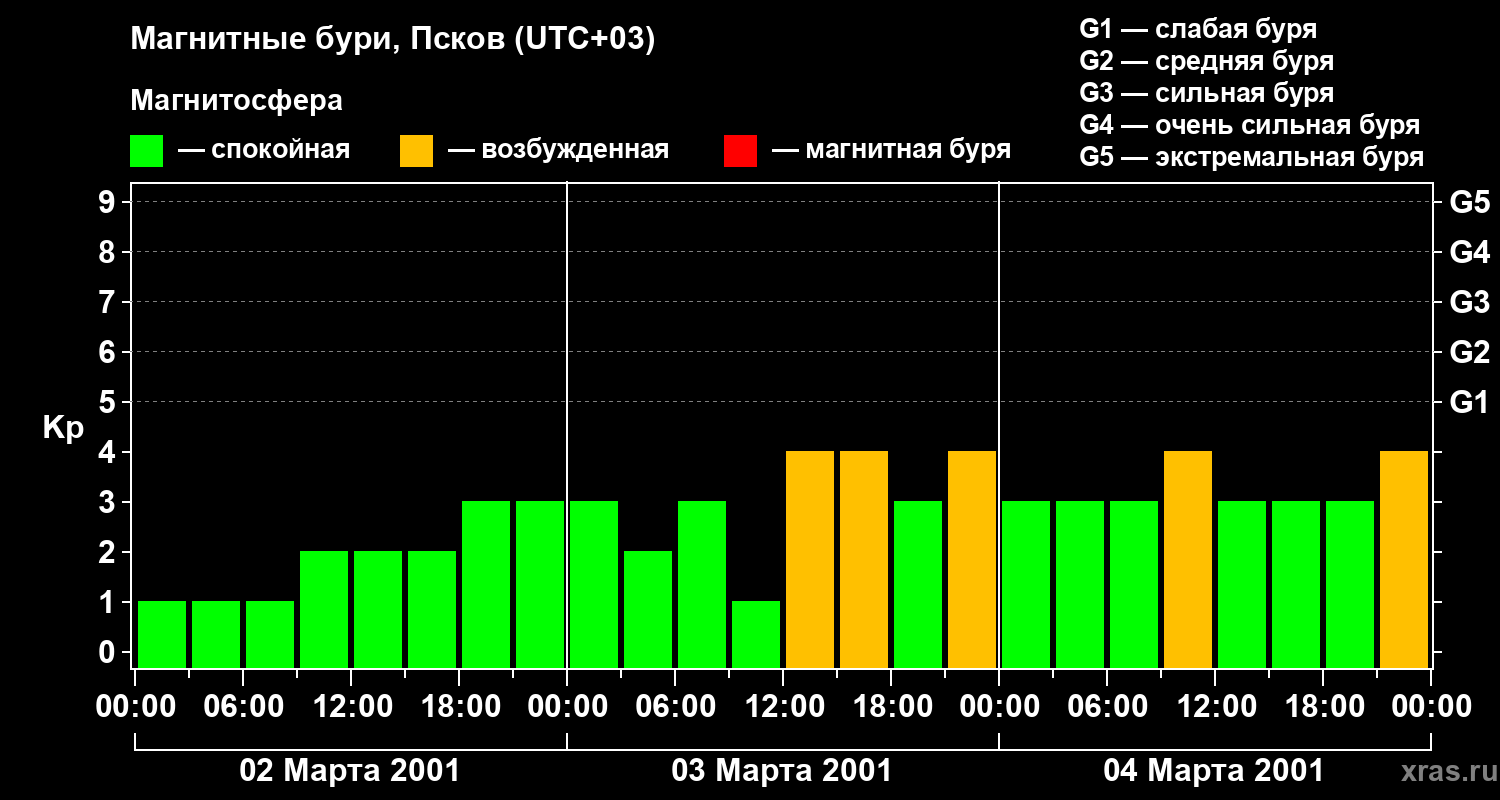Click the G5 tick label on the right axis
This screenshot has height=800, width=1500.
[x=1469, y=202]
